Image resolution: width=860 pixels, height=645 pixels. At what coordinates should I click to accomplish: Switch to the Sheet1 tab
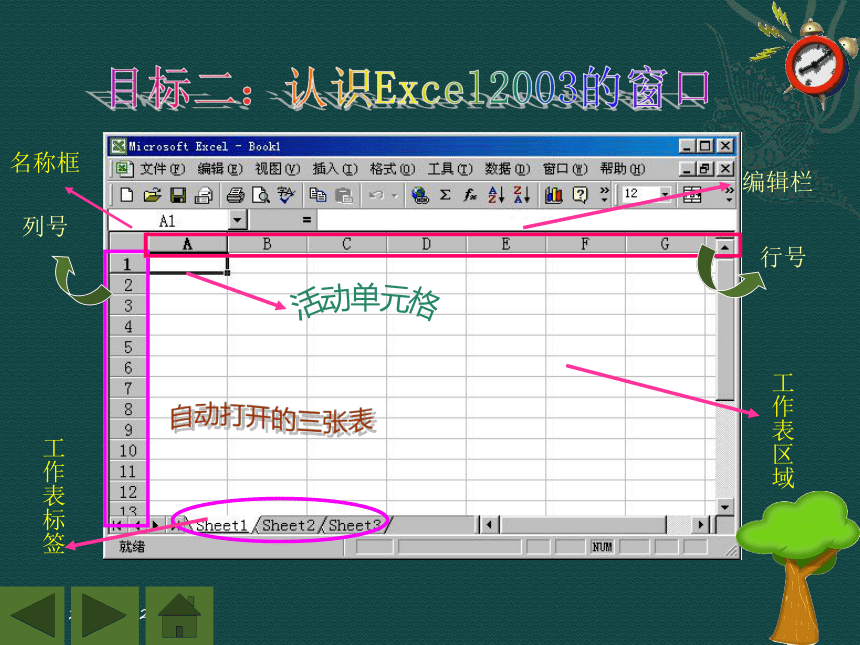(222, 525)
